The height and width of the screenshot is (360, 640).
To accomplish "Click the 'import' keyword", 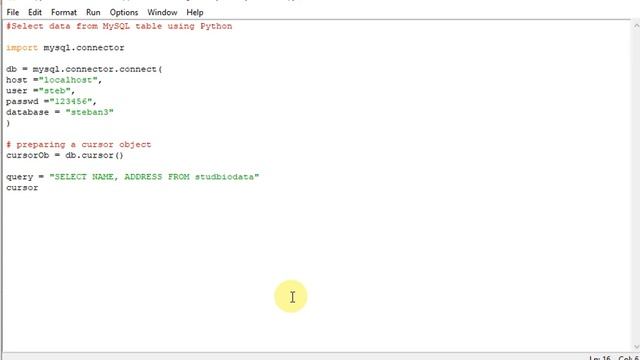I will point(22,48).
